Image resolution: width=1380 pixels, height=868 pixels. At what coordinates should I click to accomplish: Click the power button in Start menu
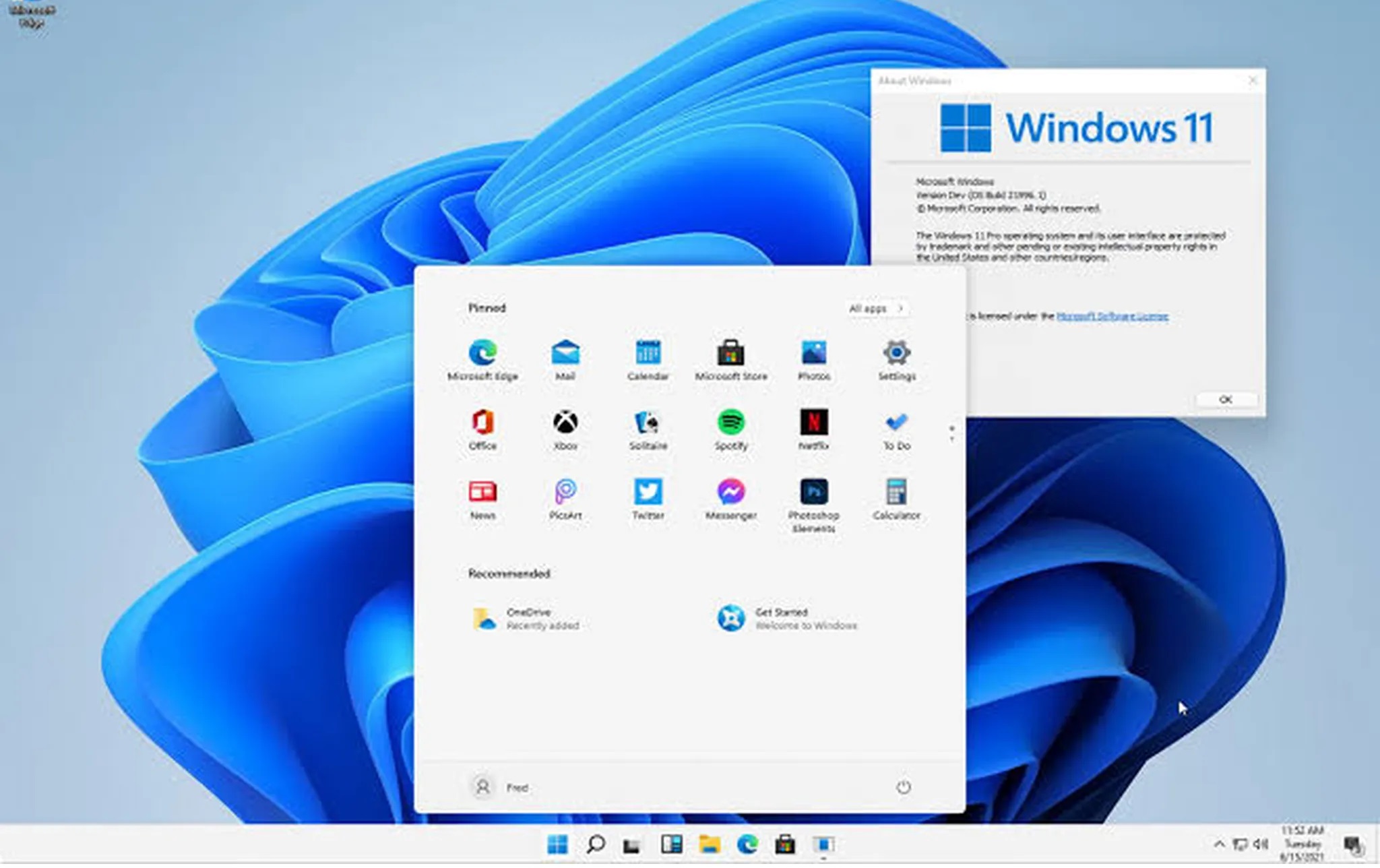[903, 786]
